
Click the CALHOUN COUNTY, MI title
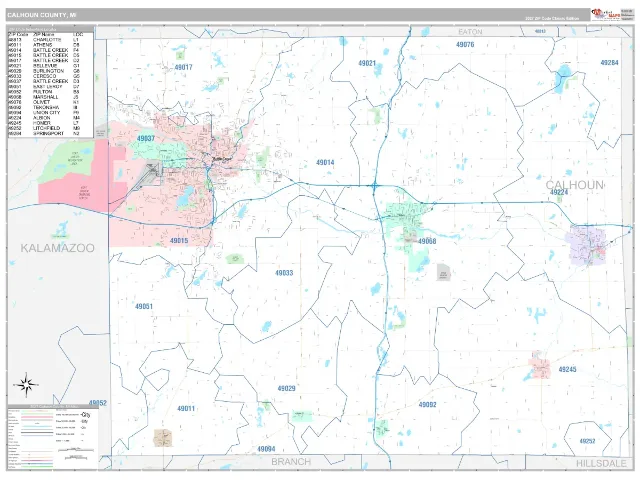(x=42, y=15)
